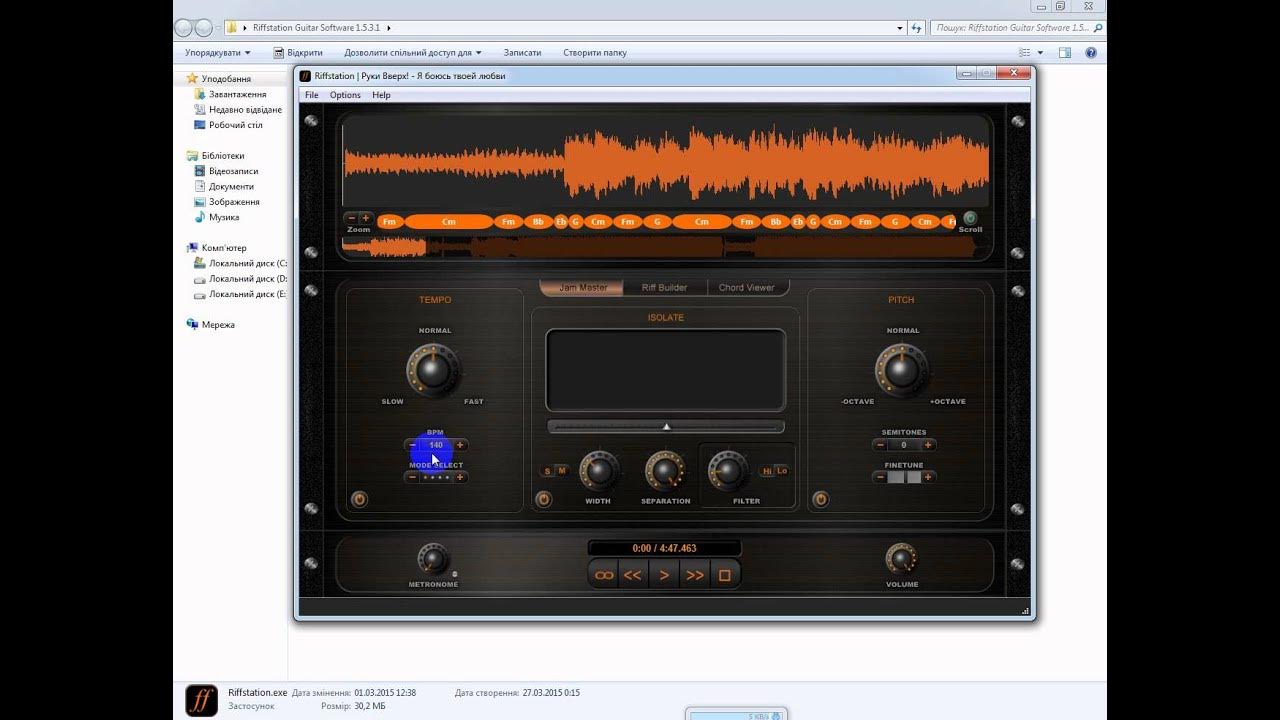Image resolution: width=1280 pixels, height=720 pixels.
Task: Click the rewind button
Action: [x=633, y=575]
